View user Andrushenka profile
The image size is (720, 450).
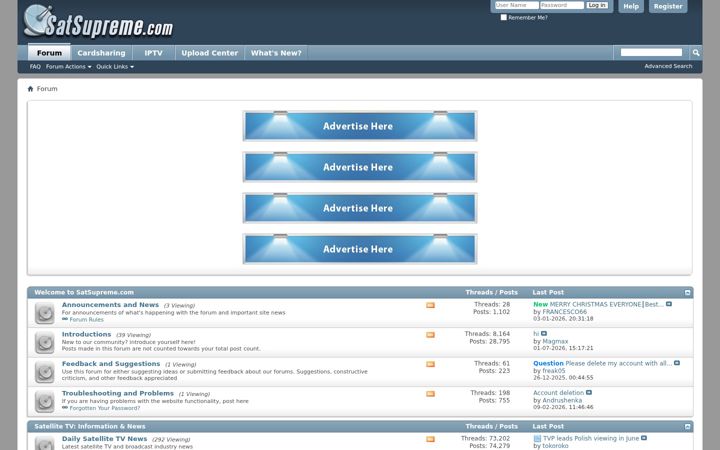pyautogui.click(x=562, y=400)
